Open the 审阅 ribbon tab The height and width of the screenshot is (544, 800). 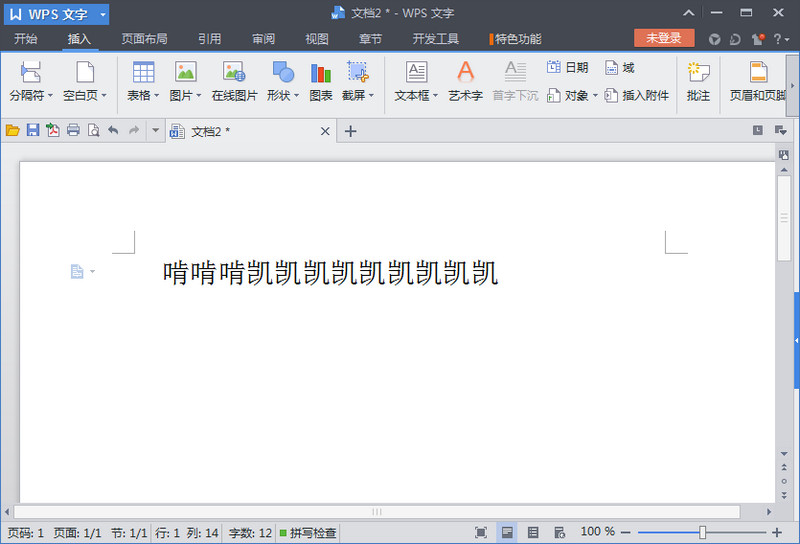pyautogui.click(x=263, y=39)
